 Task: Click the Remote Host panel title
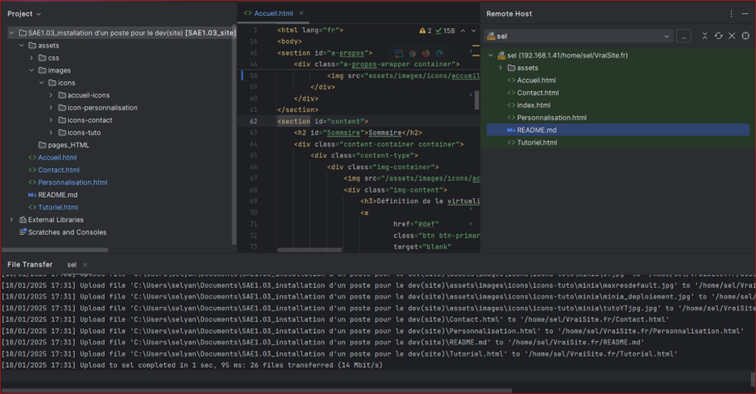click(x=509, y=14)
